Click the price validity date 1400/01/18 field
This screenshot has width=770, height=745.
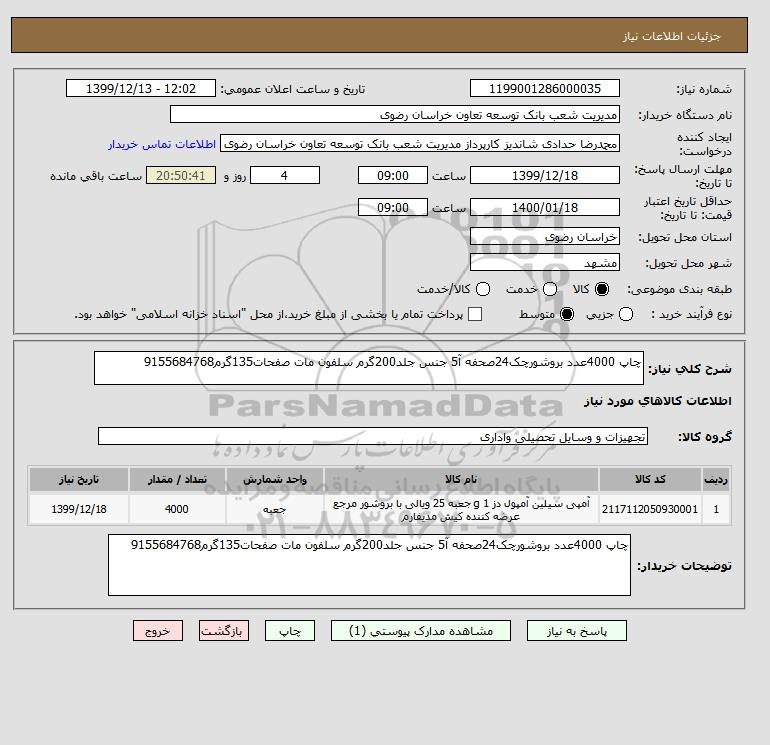545,207
